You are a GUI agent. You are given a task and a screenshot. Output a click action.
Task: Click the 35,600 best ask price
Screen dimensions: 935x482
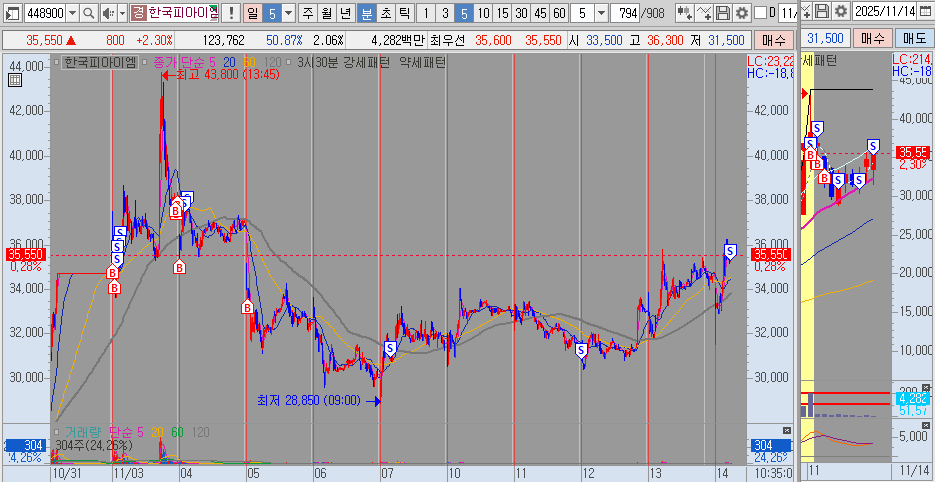tap(493, 41)
